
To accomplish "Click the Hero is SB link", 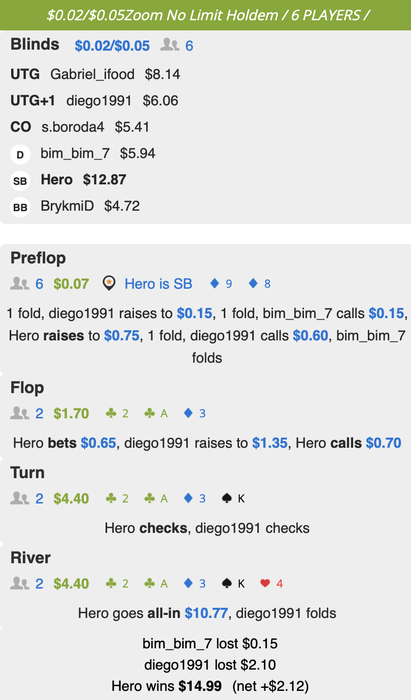I will (x=158, y=283).
